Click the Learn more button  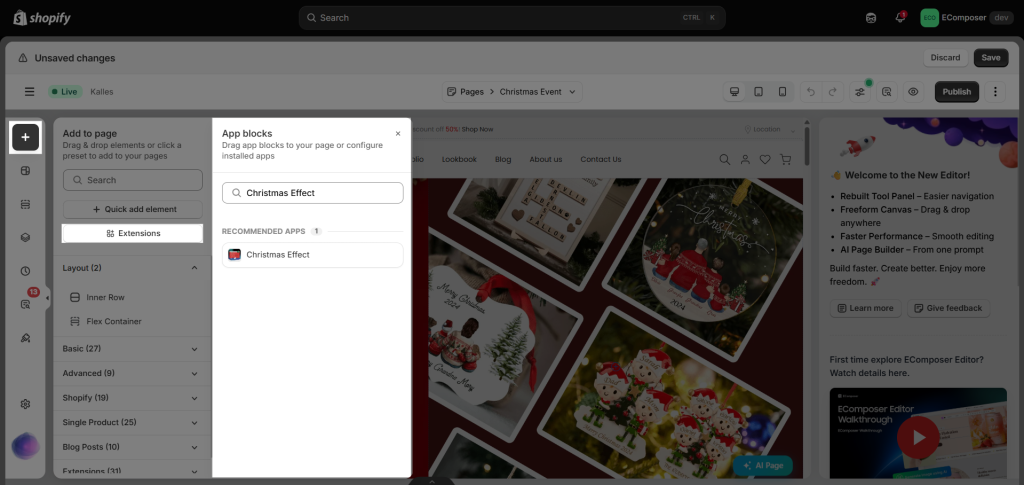[x=865, y=308]
